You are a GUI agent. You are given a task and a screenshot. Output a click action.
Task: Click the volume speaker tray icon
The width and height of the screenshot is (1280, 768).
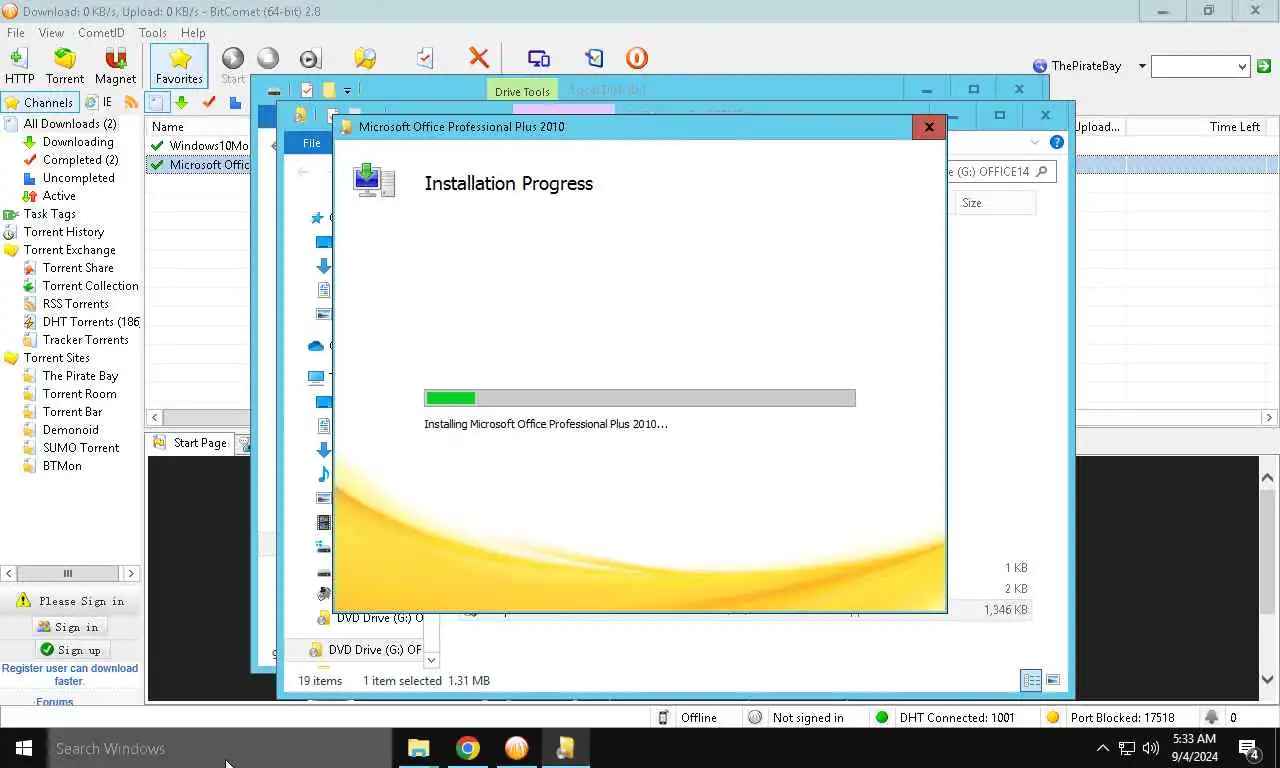[1151, 748]
